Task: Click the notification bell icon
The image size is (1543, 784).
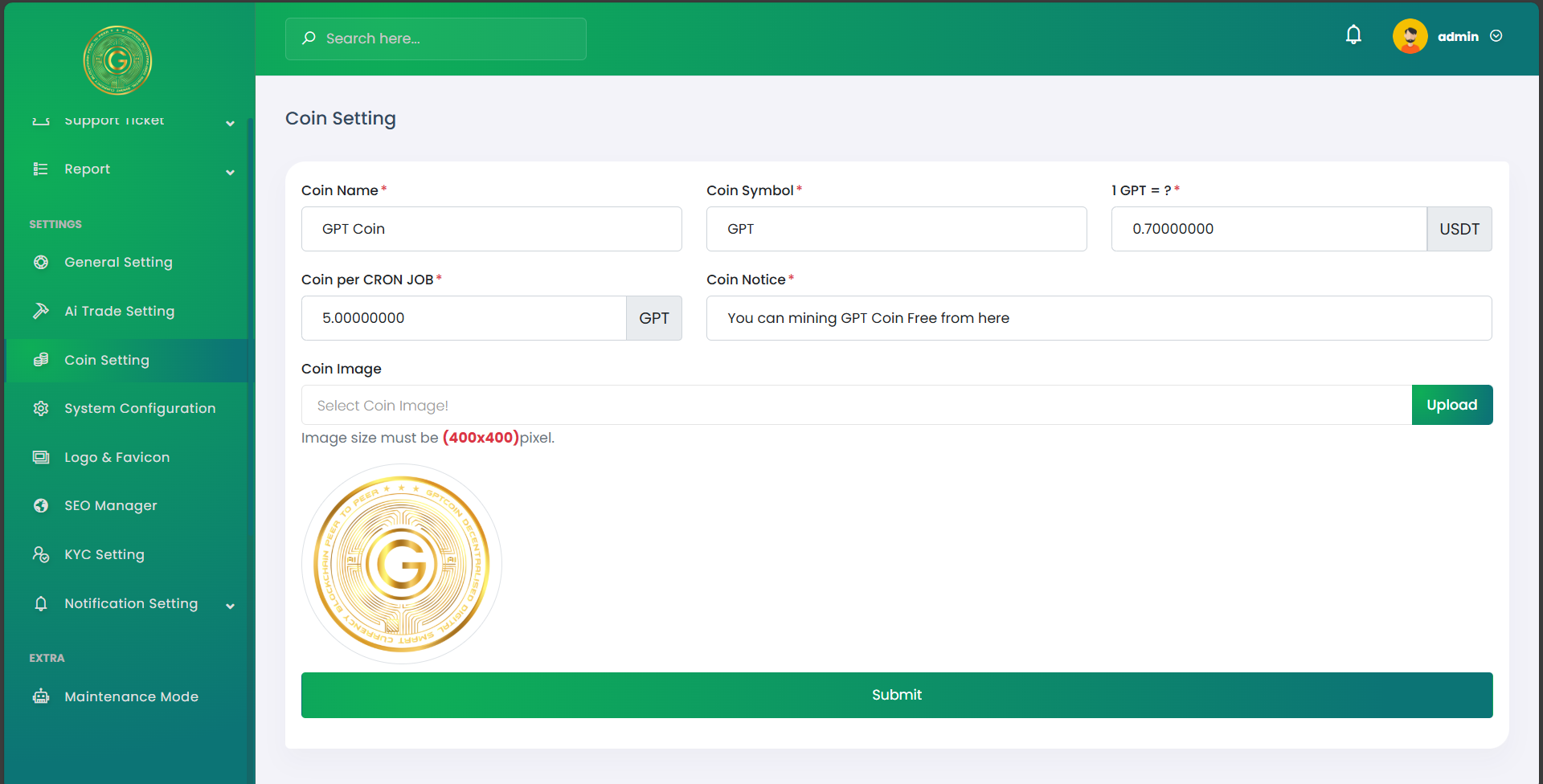Action: coord(1353,35)
